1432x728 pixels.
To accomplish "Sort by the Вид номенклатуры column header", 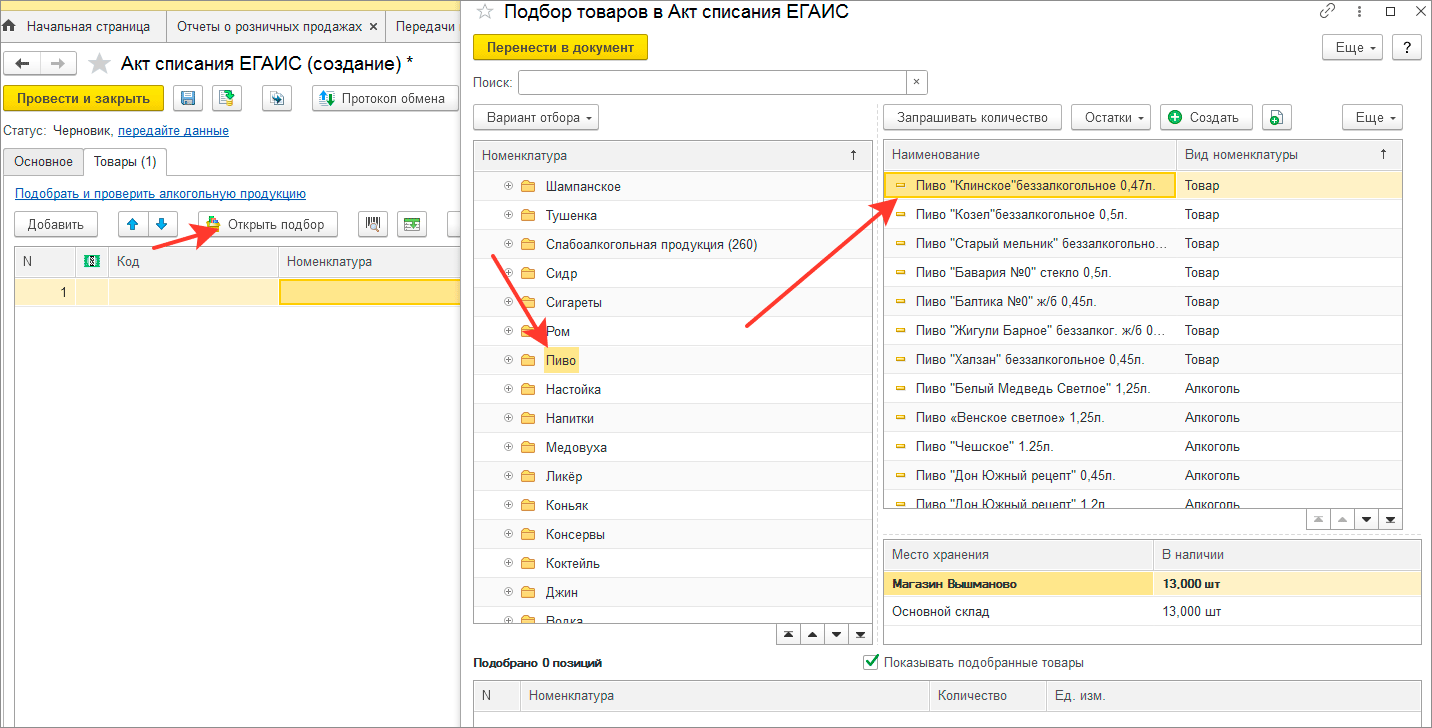I will (1289, 155).
